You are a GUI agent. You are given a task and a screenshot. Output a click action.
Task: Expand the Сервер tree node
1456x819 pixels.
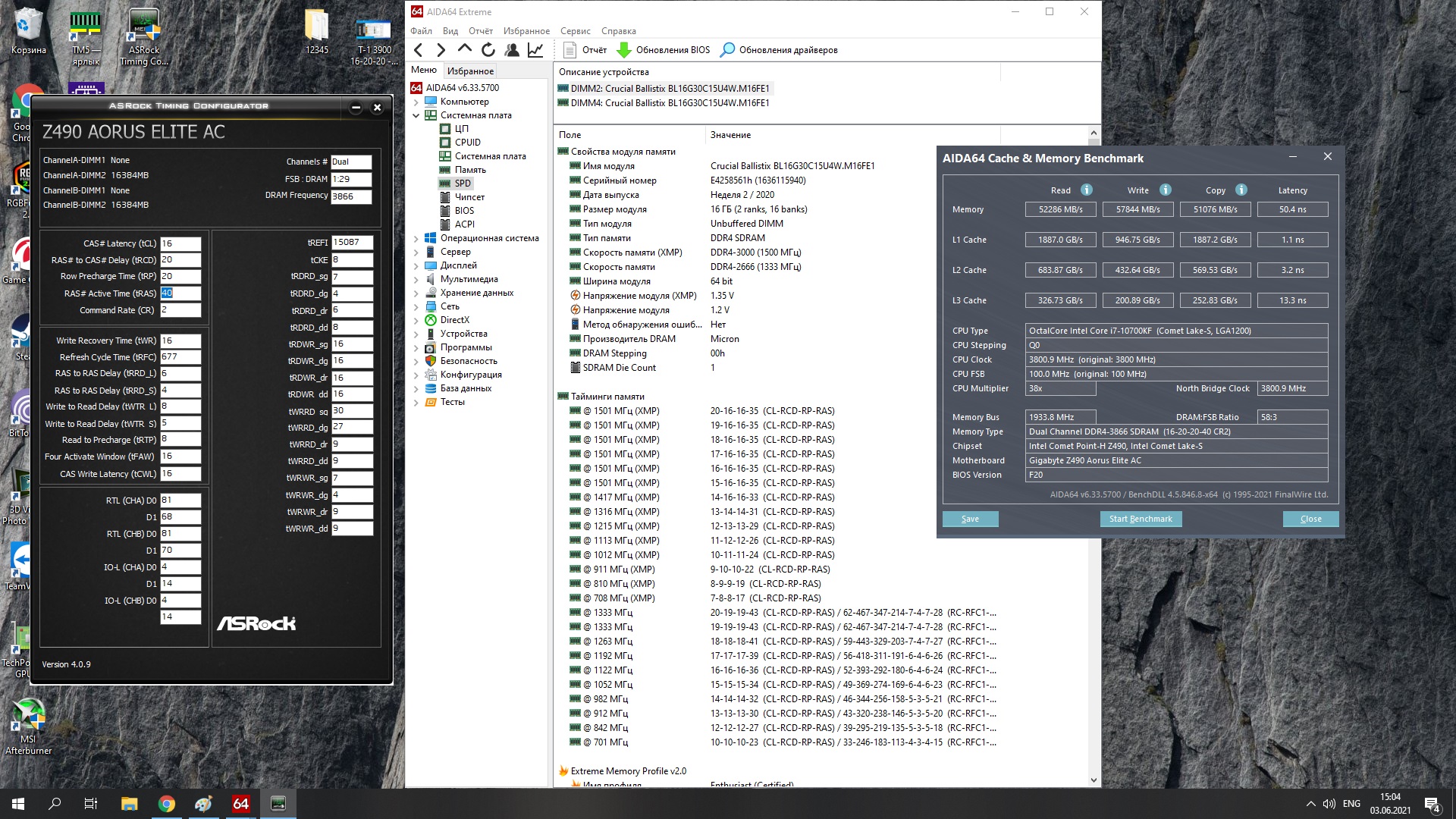tap(416, 252)
